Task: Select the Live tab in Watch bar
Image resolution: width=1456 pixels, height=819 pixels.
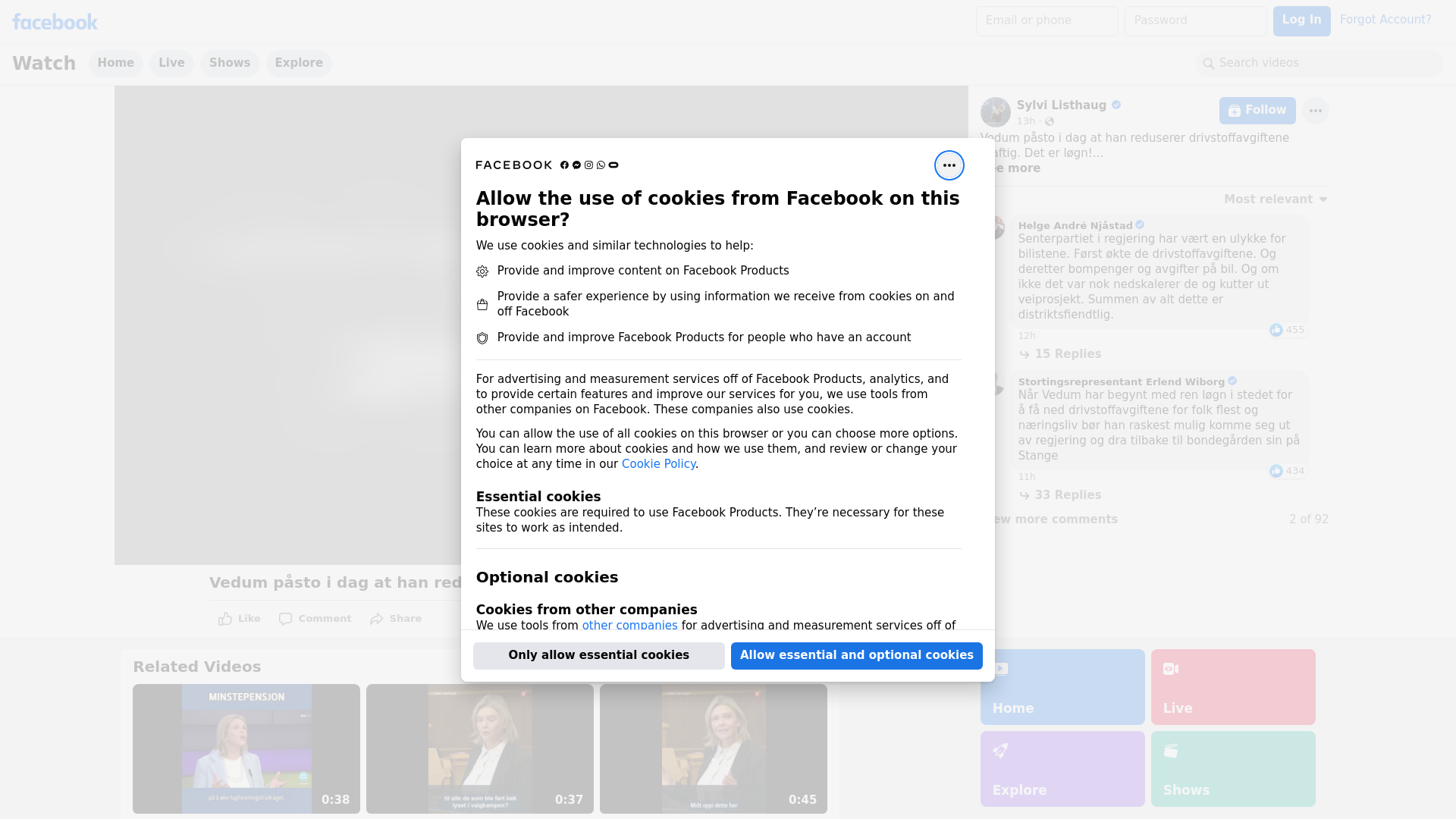Action: tap(171, 64)
